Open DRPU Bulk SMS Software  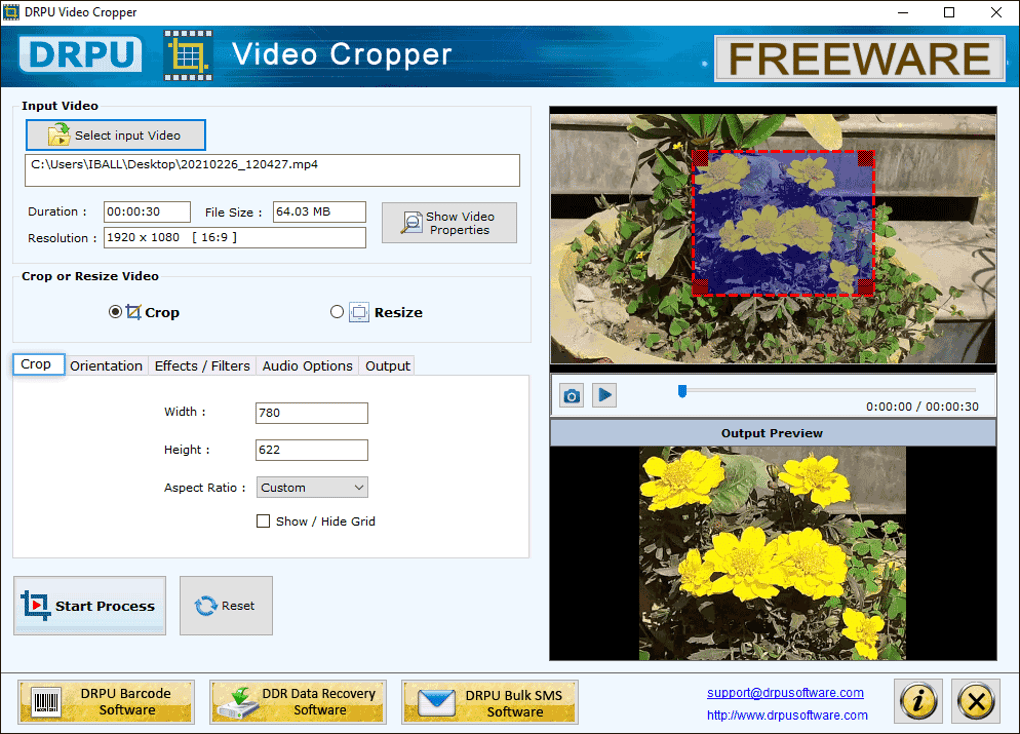click(489, 702)
